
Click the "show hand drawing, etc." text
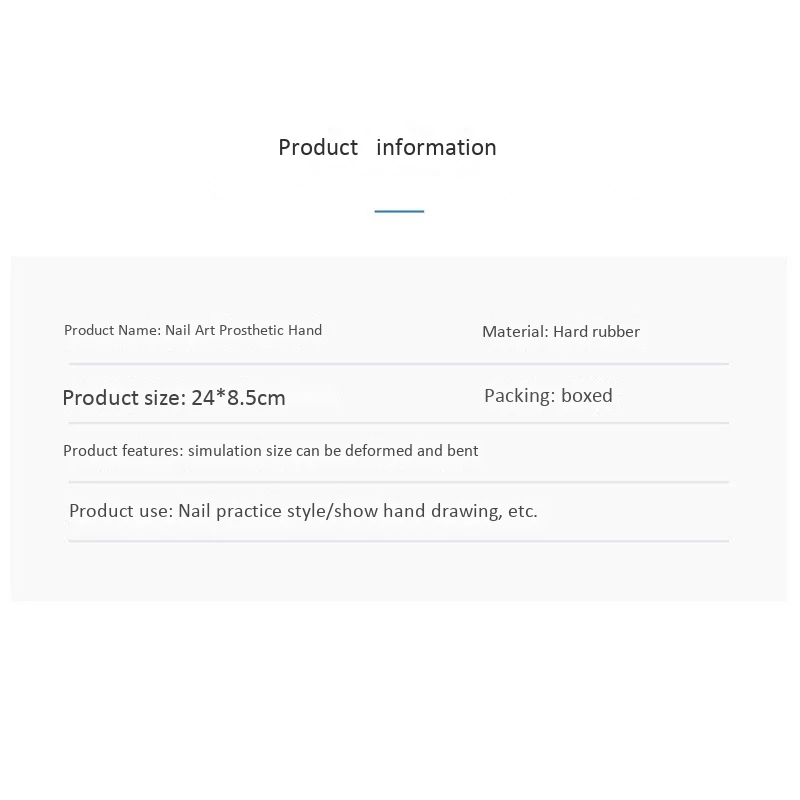click(x=437, y=511)
